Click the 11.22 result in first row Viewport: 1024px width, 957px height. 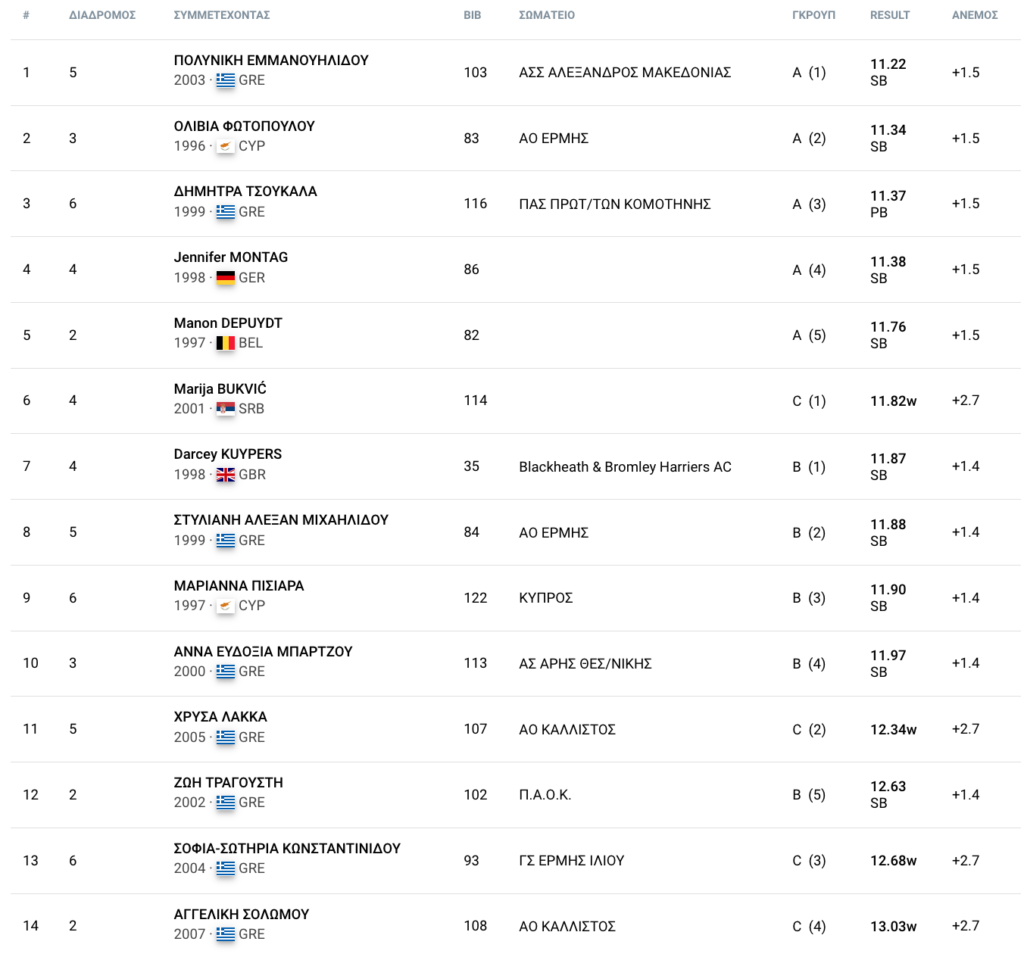(x=888, y=64)
